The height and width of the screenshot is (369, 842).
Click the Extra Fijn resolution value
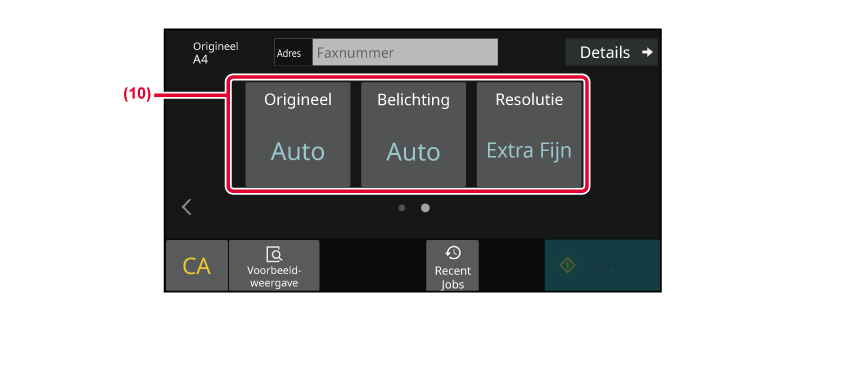[x=529, y=151]
